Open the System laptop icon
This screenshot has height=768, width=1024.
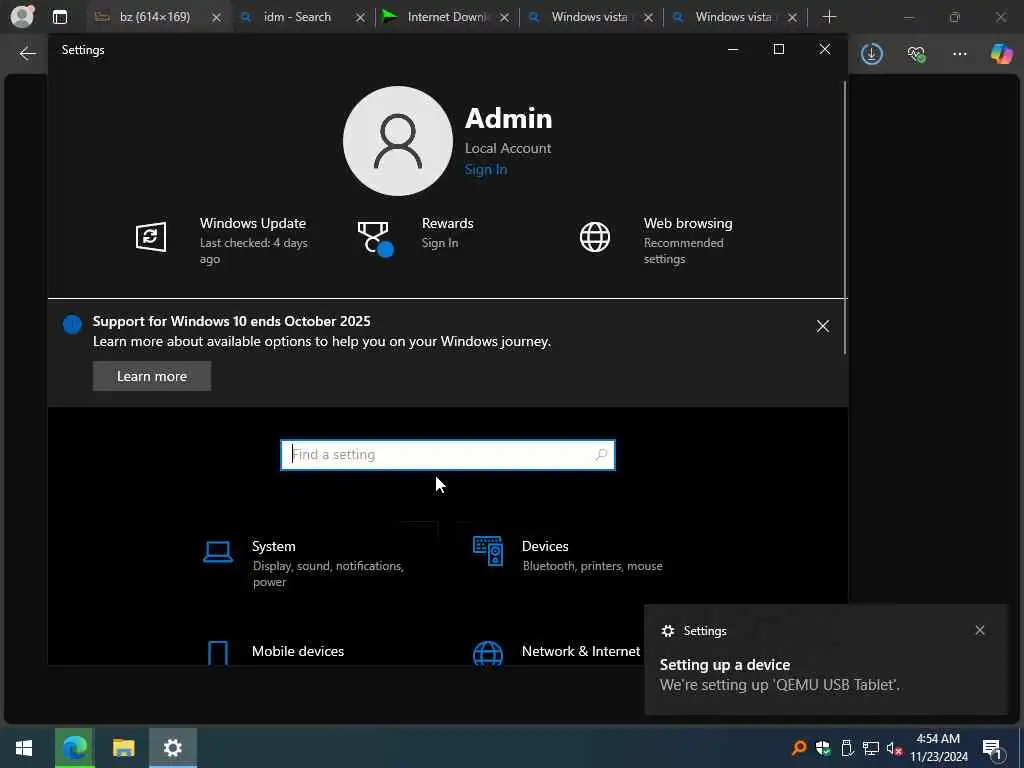click(x=217, y=552)
